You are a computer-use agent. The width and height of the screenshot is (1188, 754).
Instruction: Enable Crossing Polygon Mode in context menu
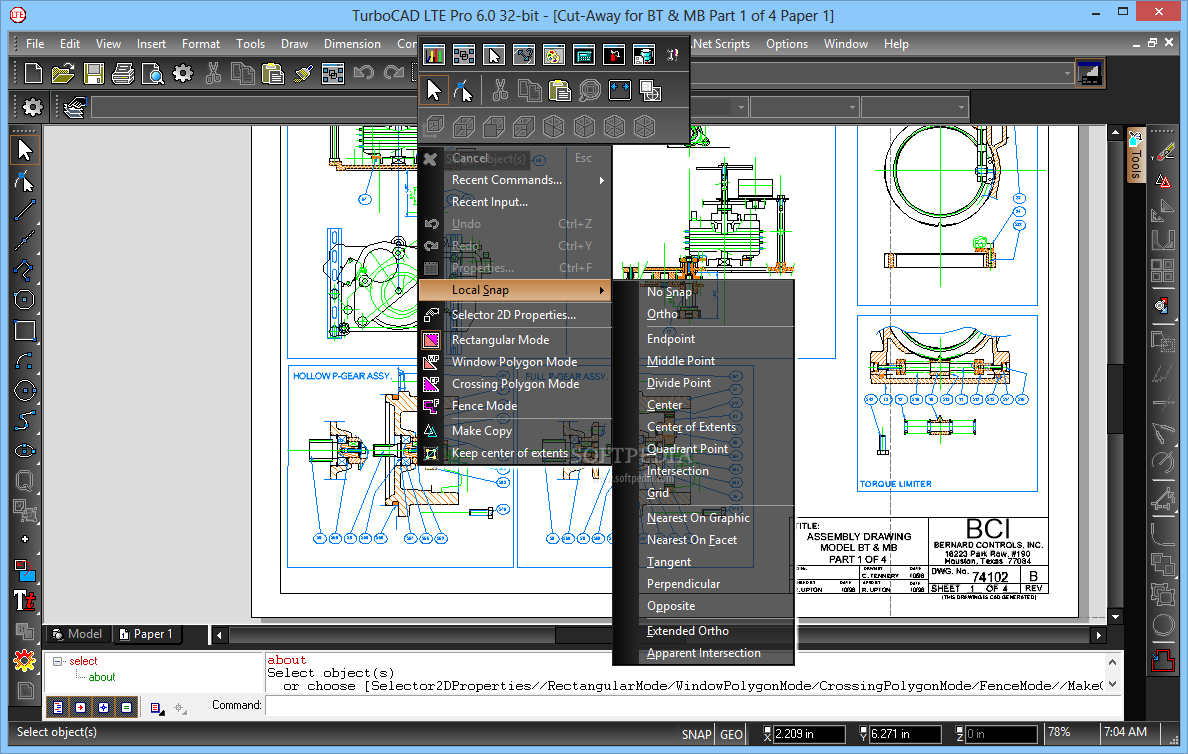[515, 383]
